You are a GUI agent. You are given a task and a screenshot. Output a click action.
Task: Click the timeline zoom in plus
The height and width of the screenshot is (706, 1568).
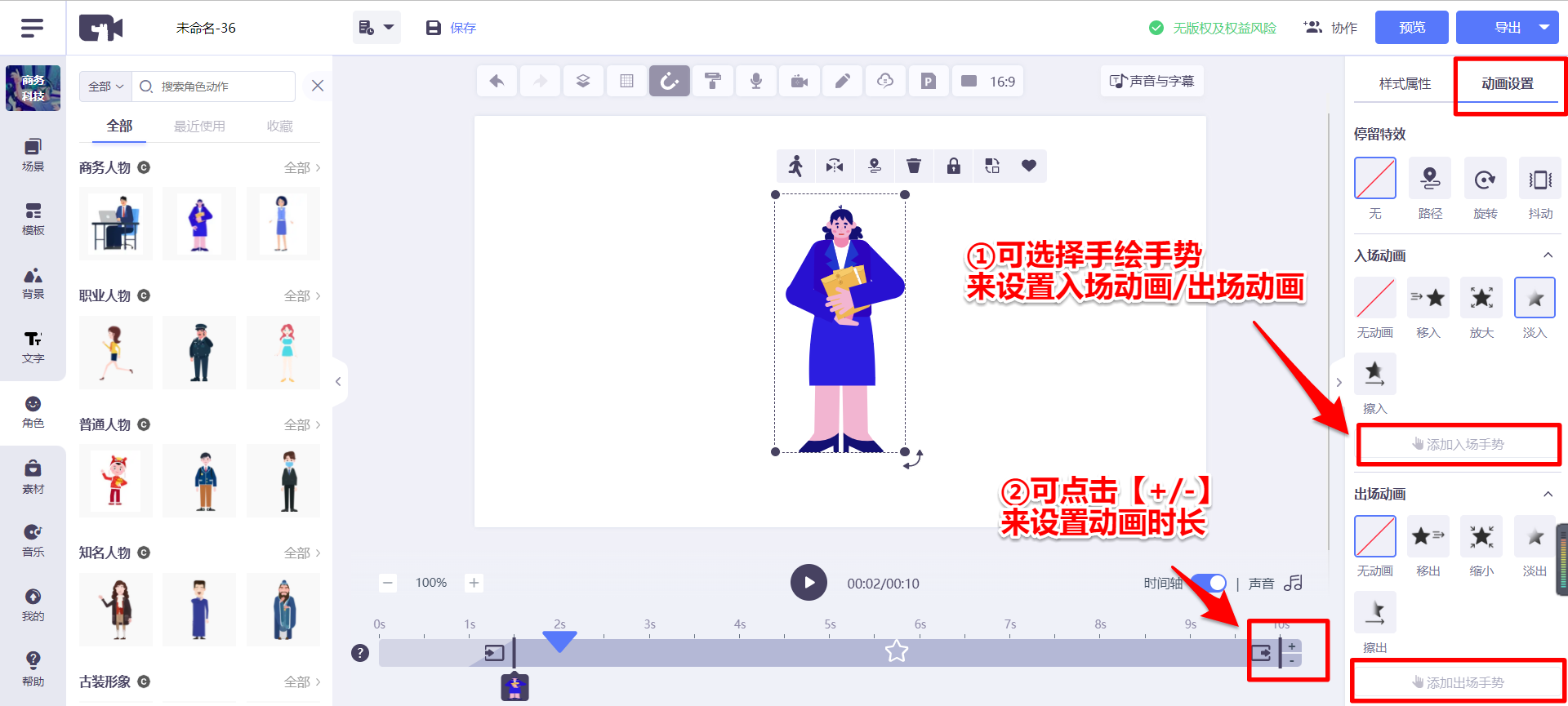click(474, 583)
